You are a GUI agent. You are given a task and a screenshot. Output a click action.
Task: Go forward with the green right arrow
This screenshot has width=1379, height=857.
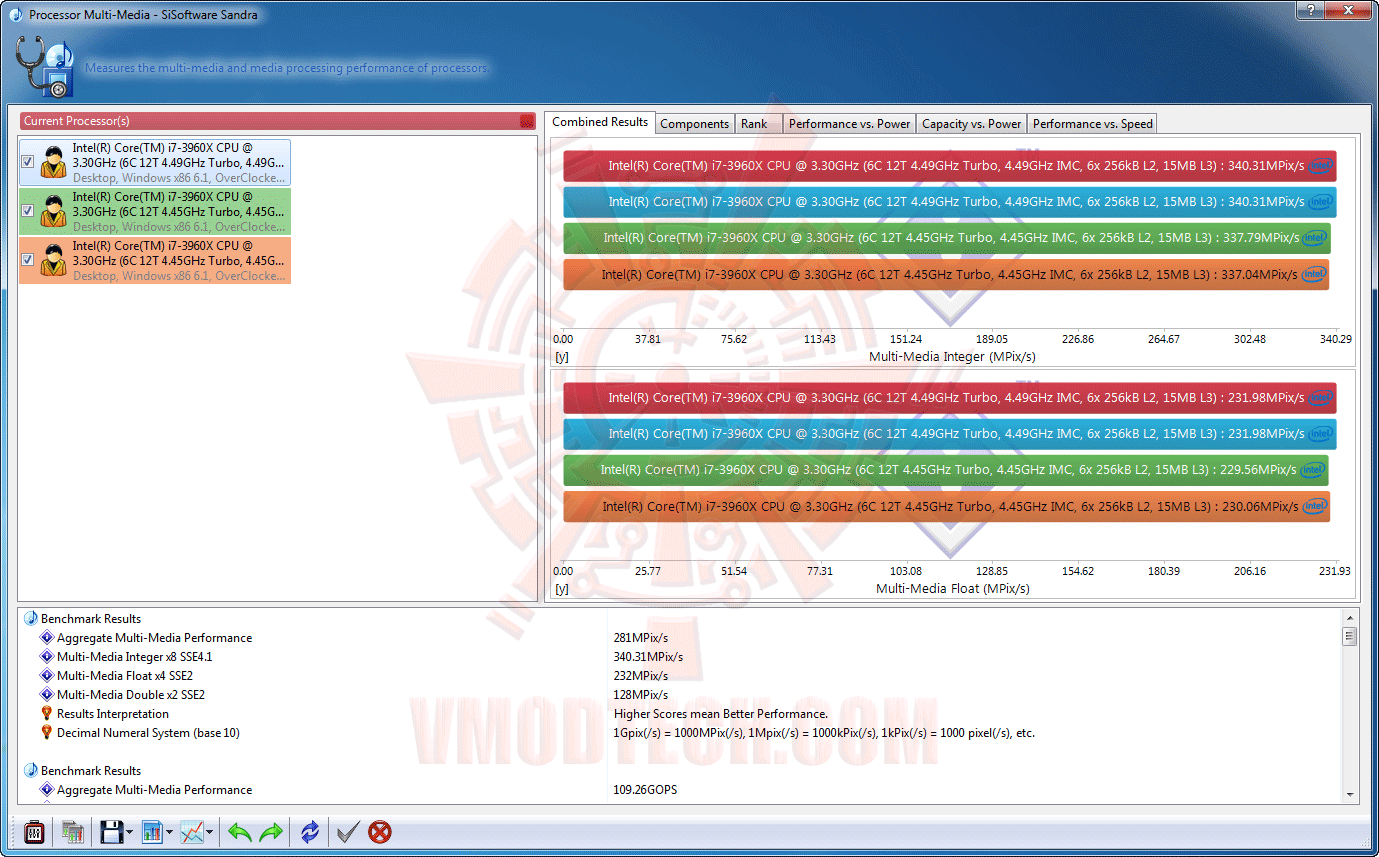[271, 831]
